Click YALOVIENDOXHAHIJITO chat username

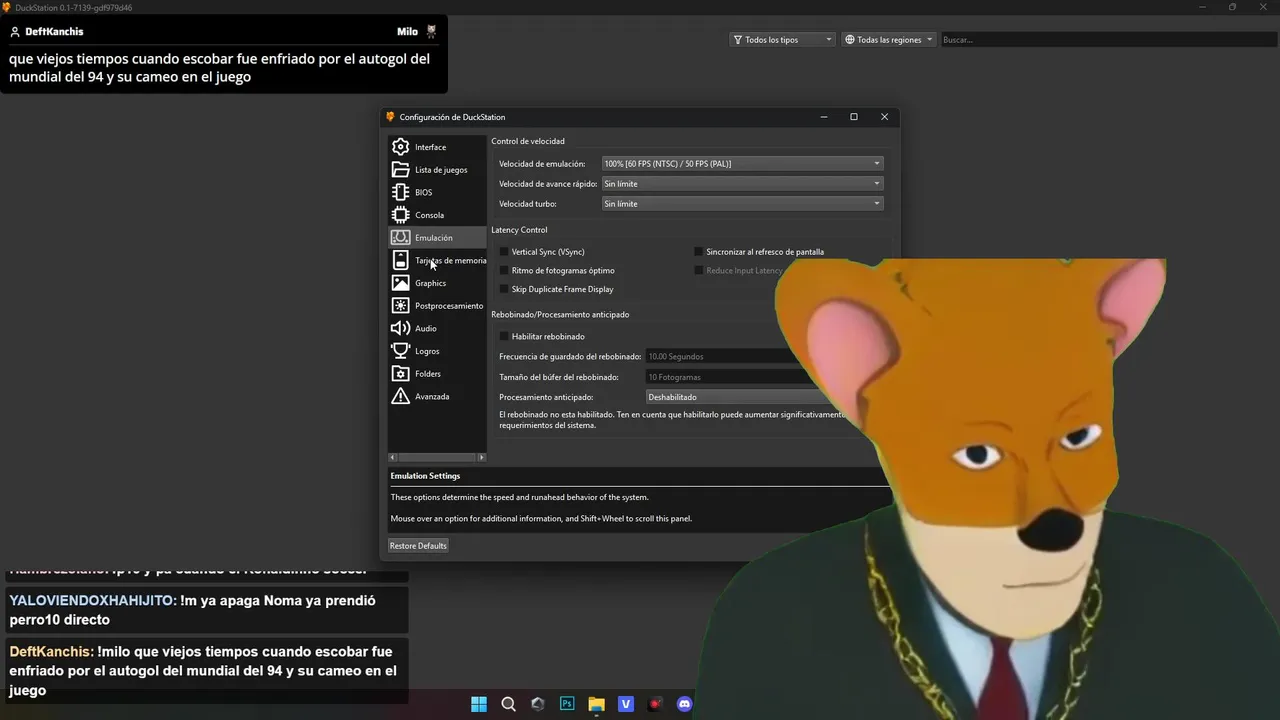[93, 601]
